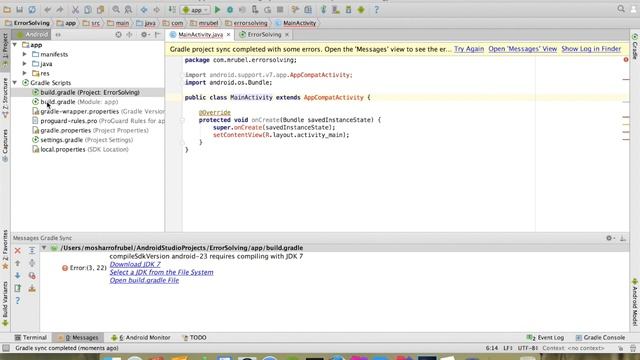Collapse the Gradle Scripts node
This screenshot has height=360, width=640.
16,82
